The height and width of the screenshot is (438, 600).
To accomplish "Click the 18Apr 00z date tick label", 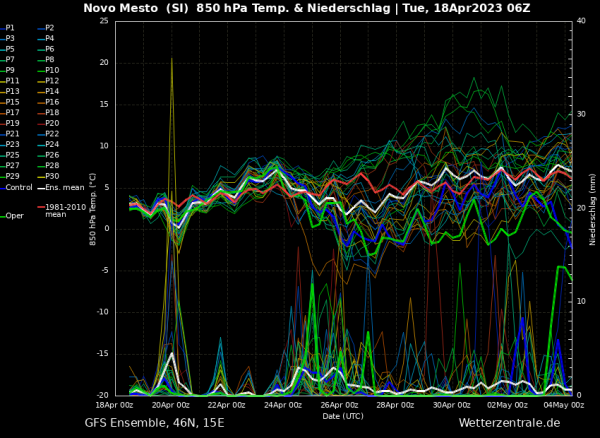I will tap(115, 405).
